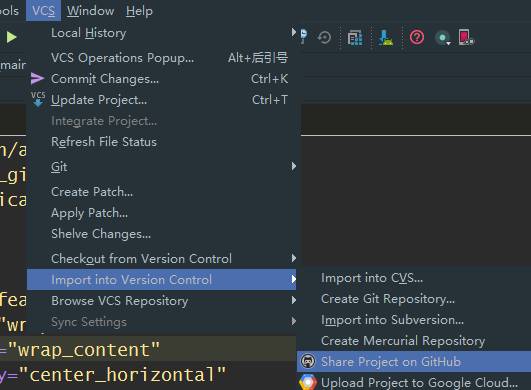Screen dimensions: 531x390
Task: Choose Create Git Repository item
Action: [x=414, y=299]
